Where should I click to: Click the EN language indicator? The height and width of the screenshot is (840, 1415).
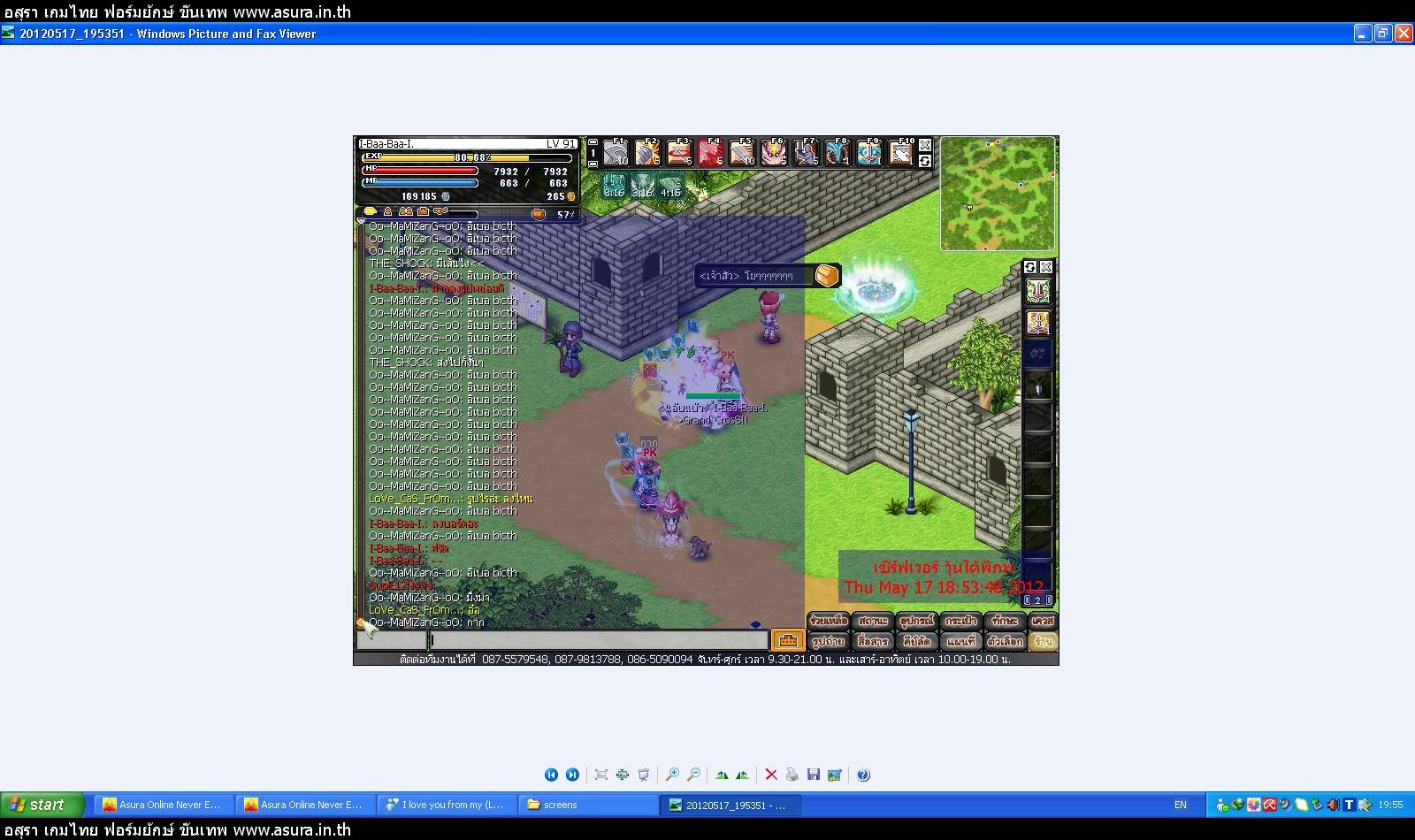tap(1181, 805)
